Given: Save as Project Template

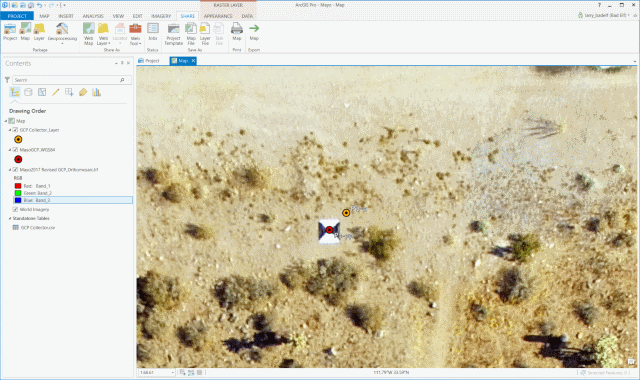Looking at the screenshot, I should coord(173,34).
